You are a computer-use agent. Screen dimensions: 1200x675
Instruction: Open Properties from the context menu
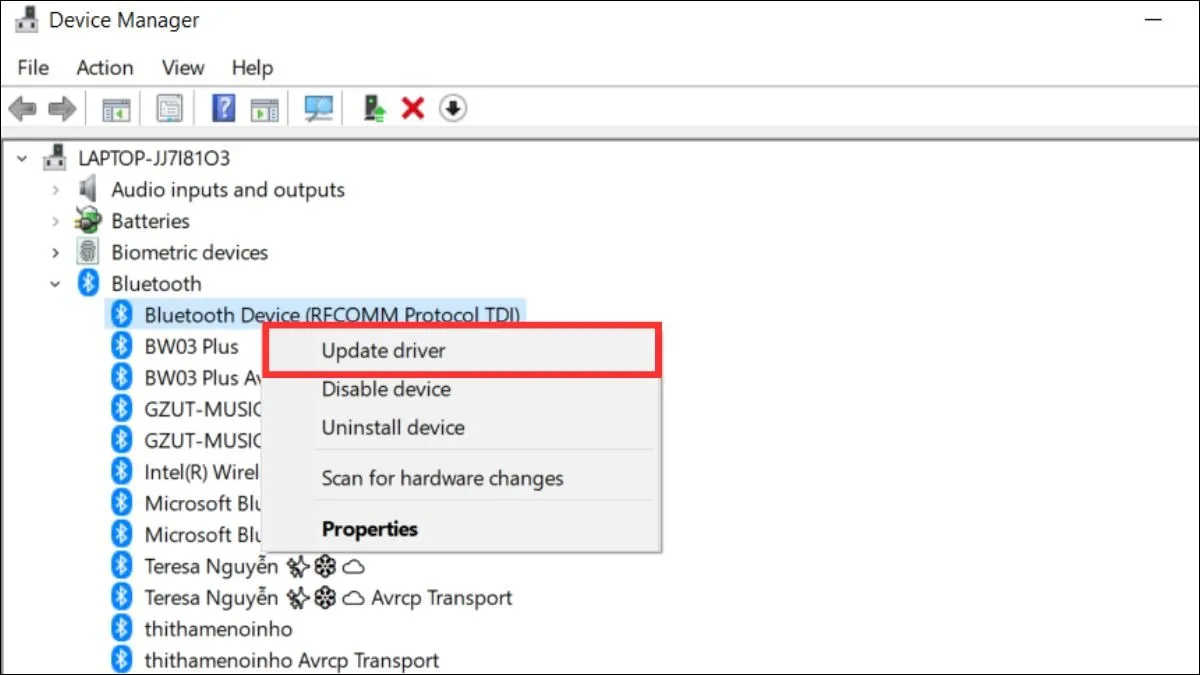(370, 529)
